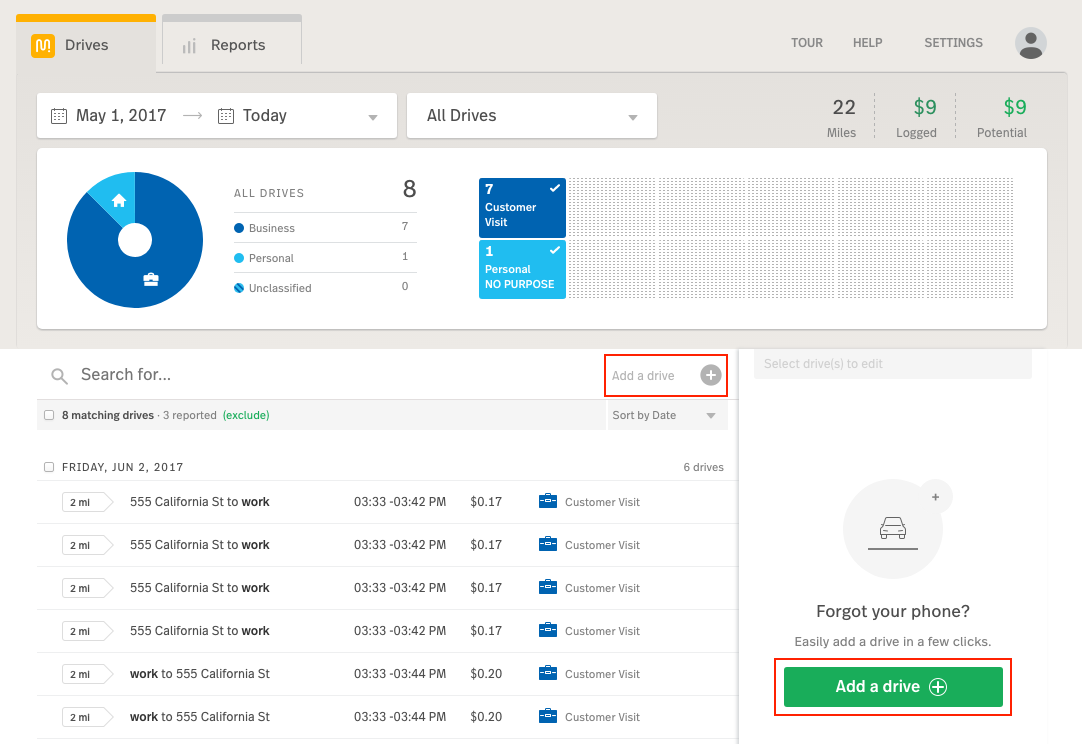Viewport: 1082px width, 744px height.
Task: Click the calendar icon next to May 1, 2017
Action: click(x=59, y=116)
